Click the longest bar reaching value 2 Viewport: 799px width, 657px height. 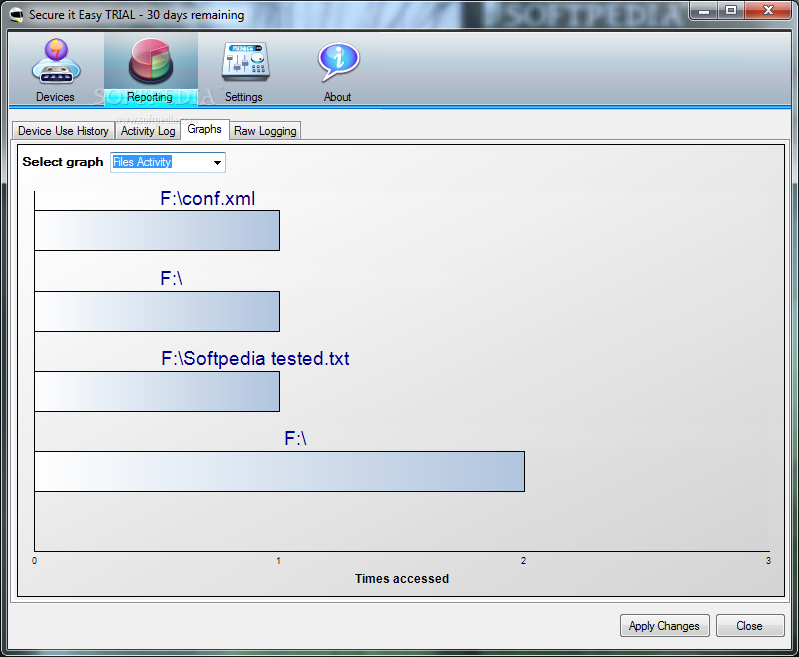pos(280,471)
